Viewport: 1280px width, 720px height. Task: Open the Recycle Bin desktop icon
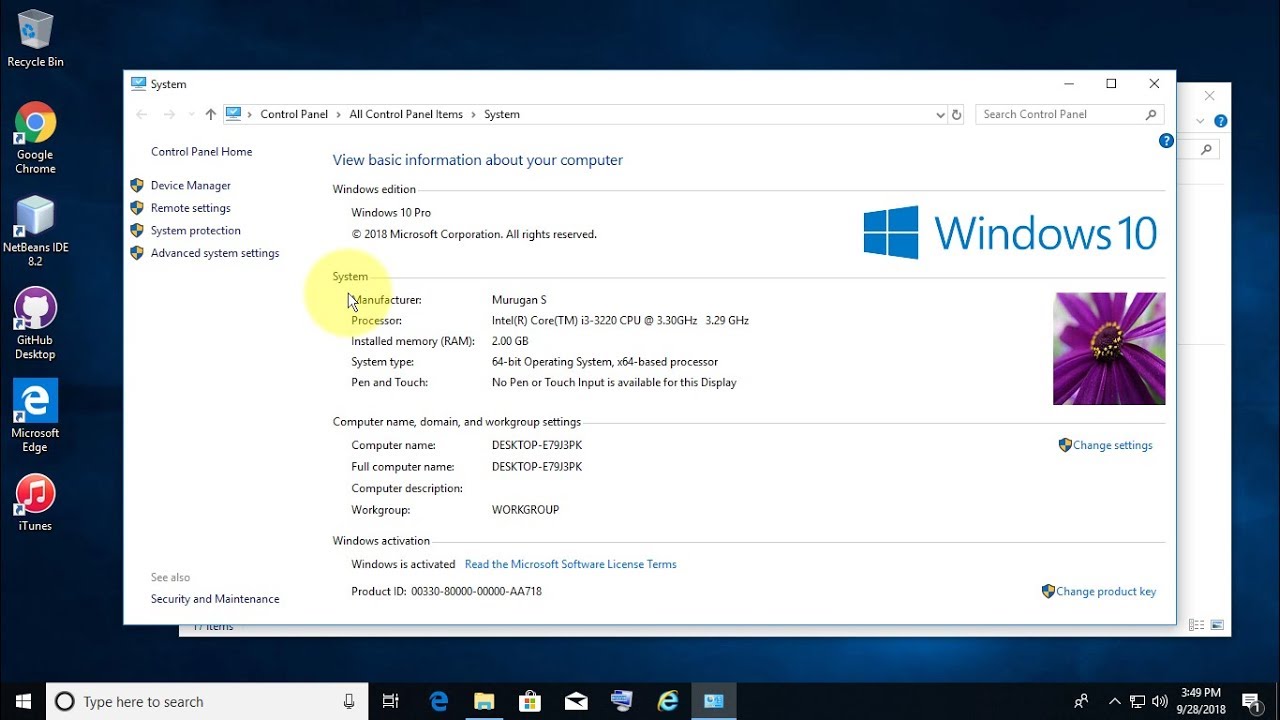[x=35, y=39]
